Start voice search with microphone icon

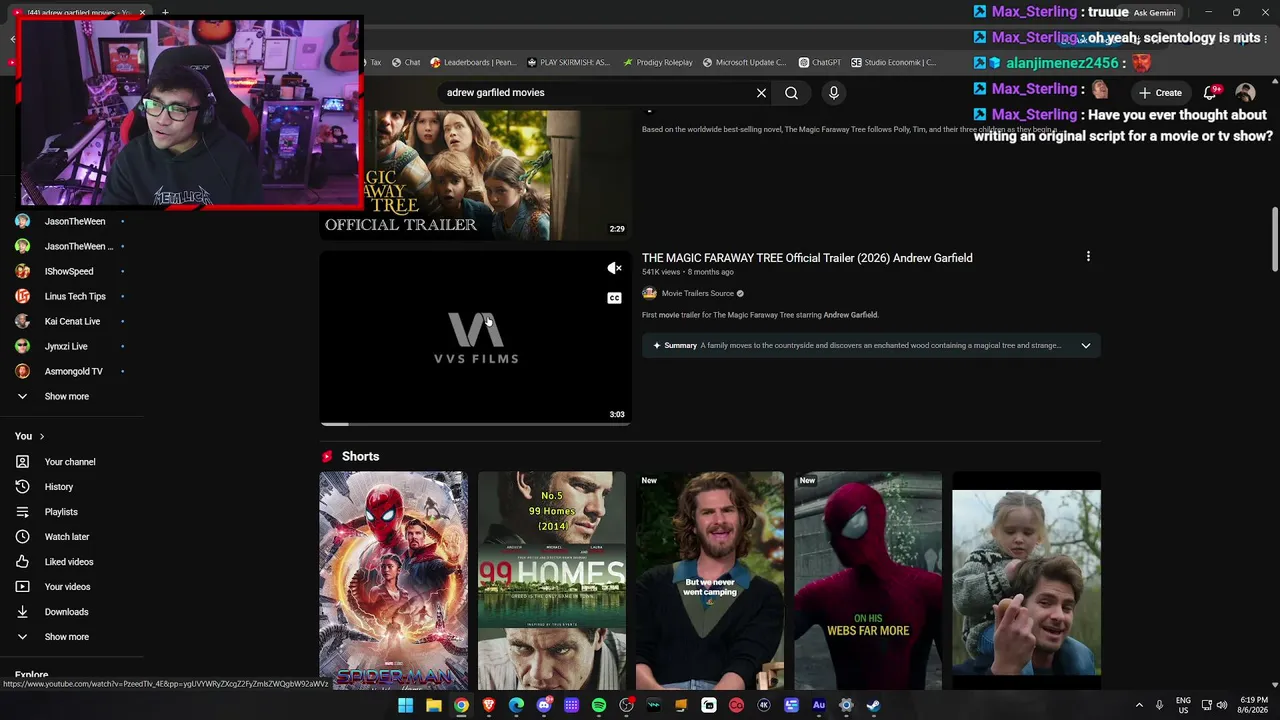point(833,93)
